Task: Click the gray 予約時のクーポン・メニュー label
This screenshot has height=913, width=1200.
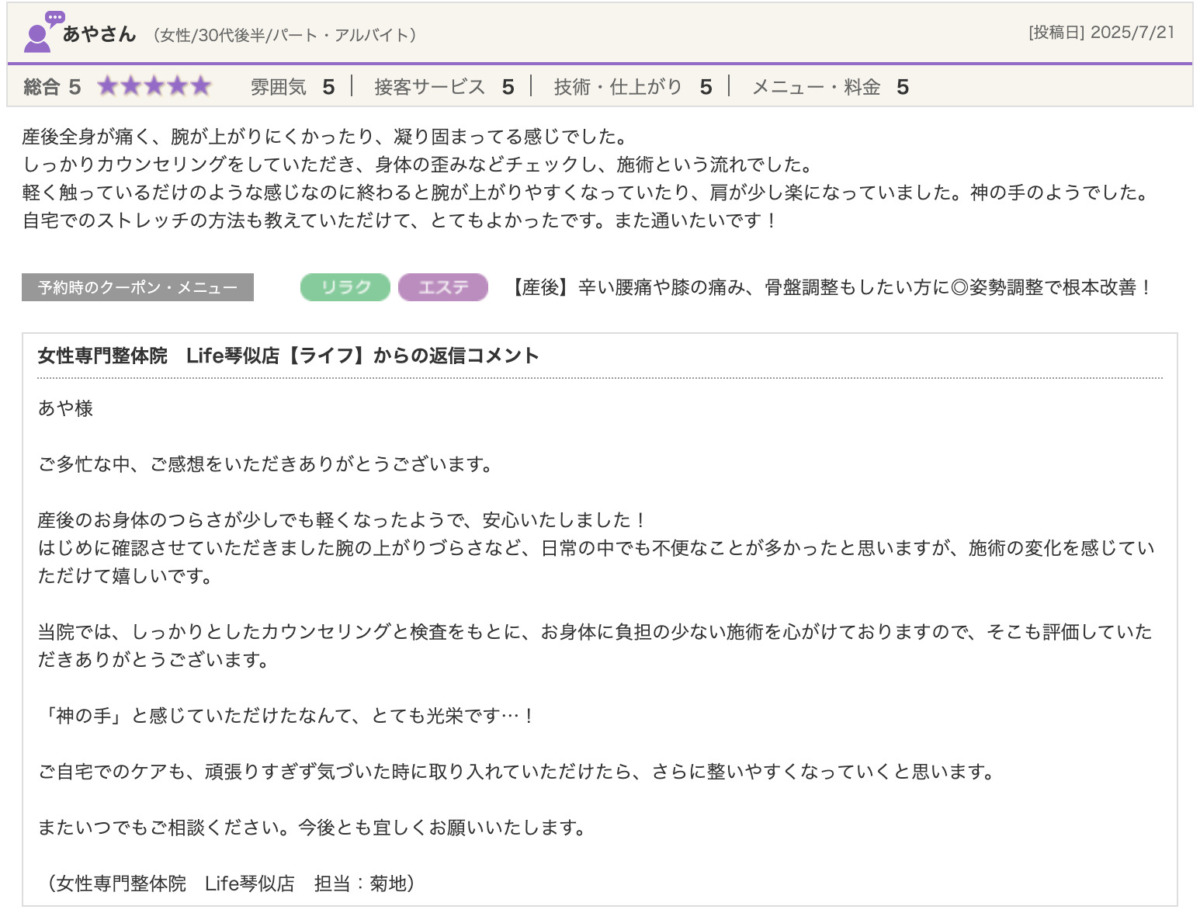Action: click(138, 288)
